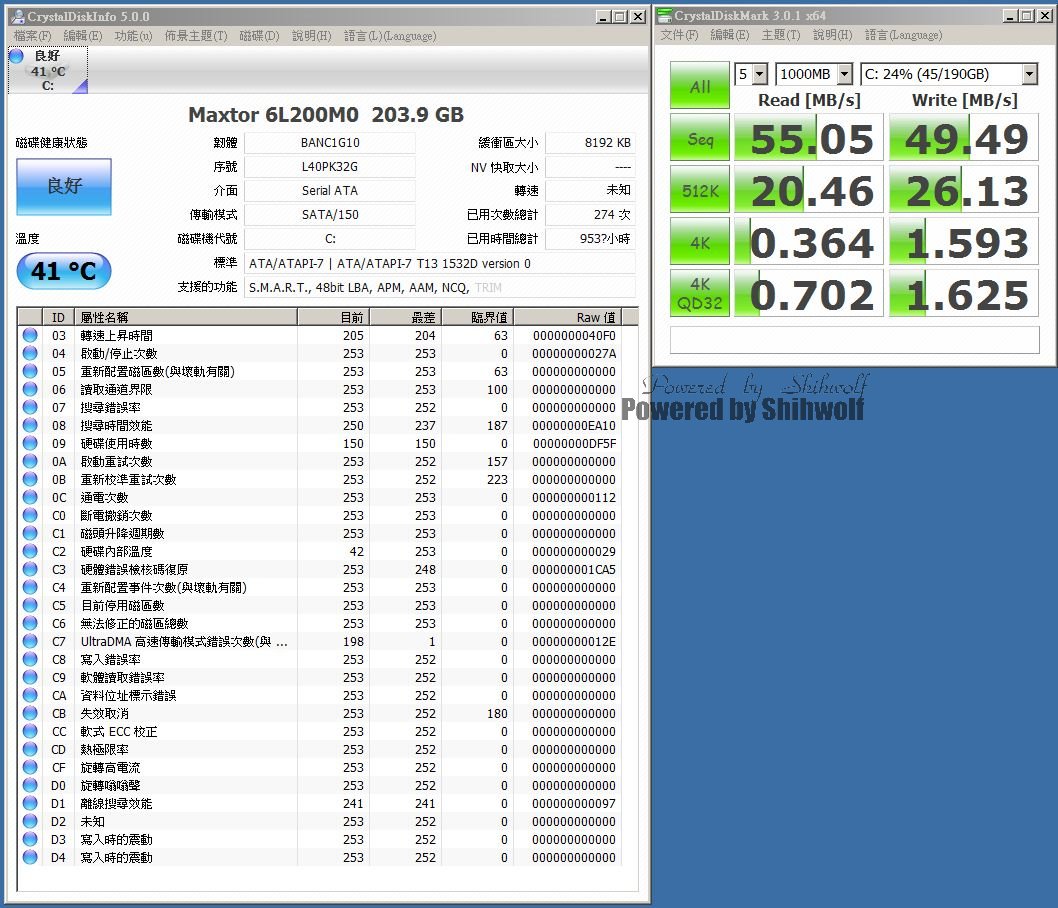Click the 屬性名稱 column header
Image resolution: width=1058 pixels, height=908 pixels.
[186, 317]
